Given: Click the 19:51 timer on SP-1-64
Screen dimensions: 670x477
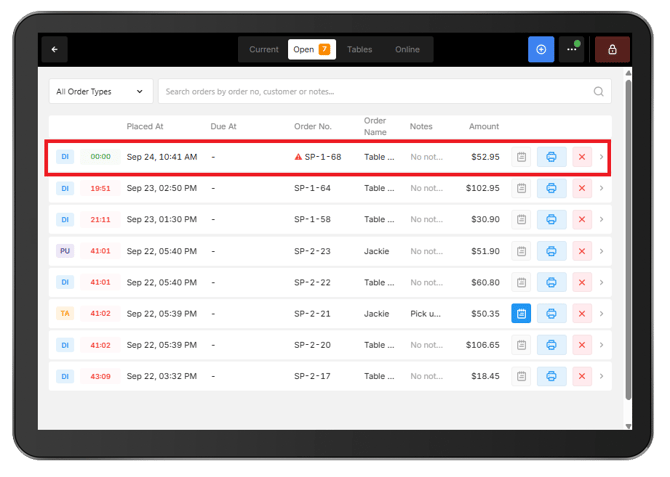Looking at the screenshot, I should (100, 188).
